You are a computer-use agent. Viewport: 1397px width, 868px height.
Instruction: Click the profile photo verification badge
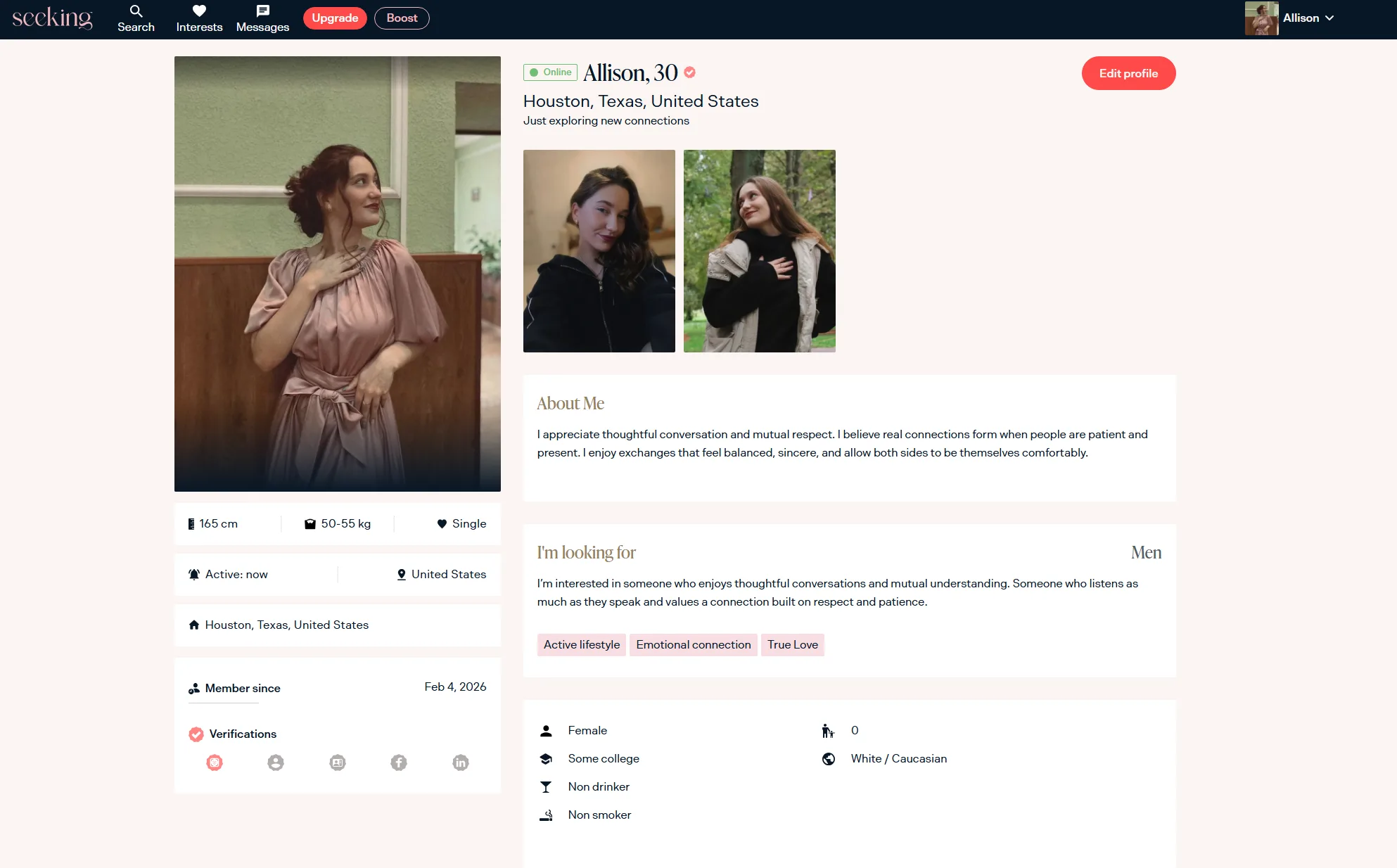click(x=276, y=762)
